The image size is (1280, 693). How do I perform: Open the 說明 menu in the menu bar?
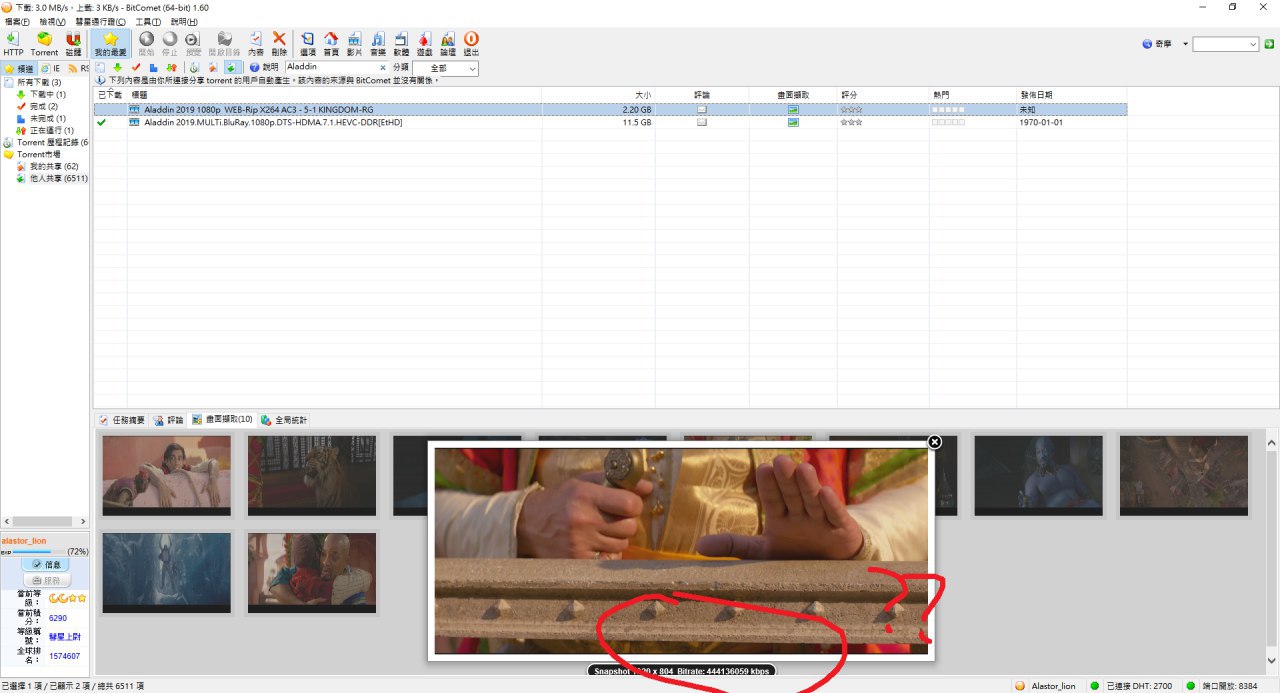[184, 22]
